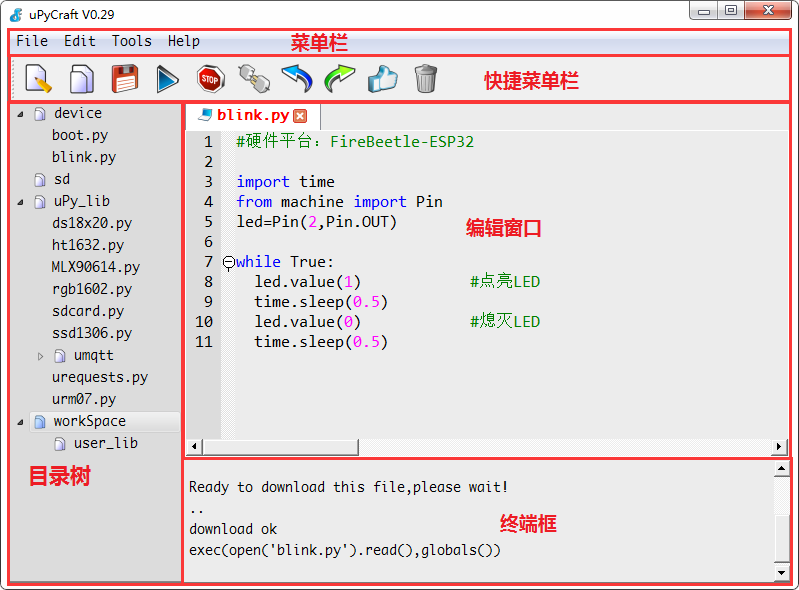Select boot.py in the directory tree

pyautogui.click(x=80, y=135)
